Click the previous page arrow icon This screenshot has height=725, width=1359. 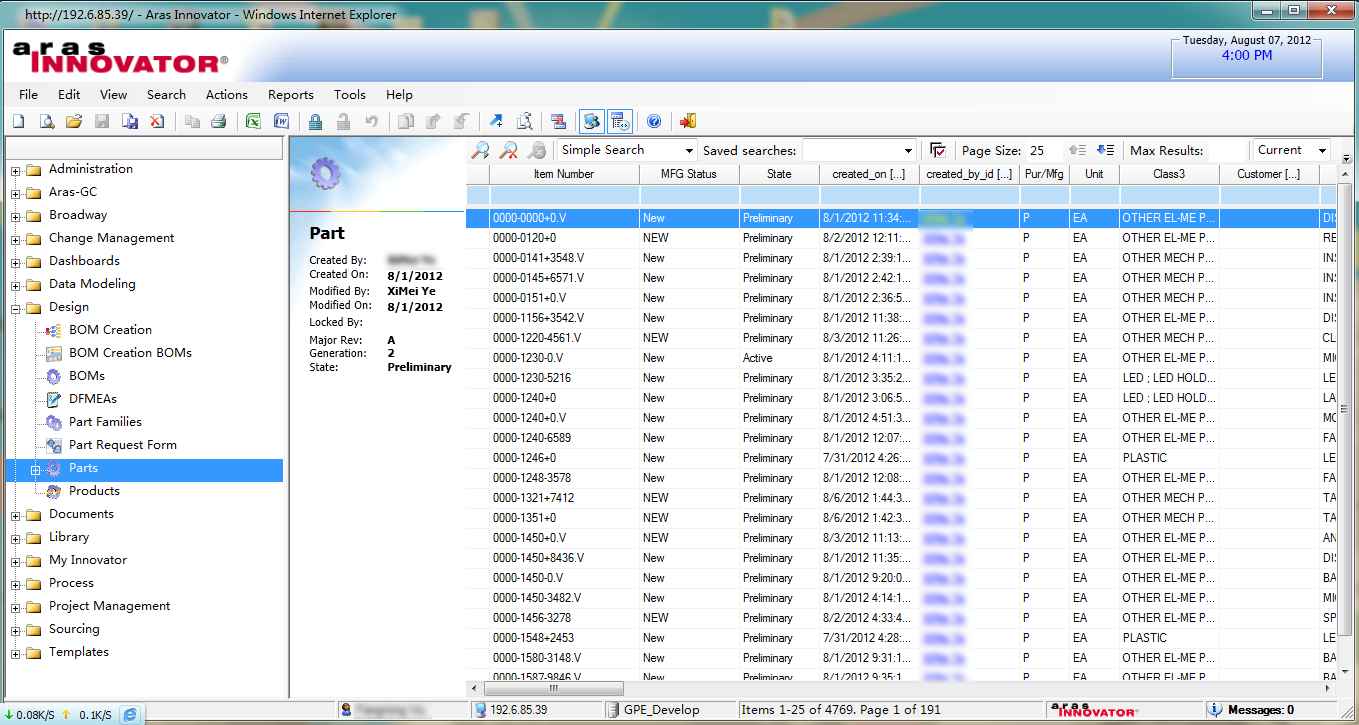1077,150
